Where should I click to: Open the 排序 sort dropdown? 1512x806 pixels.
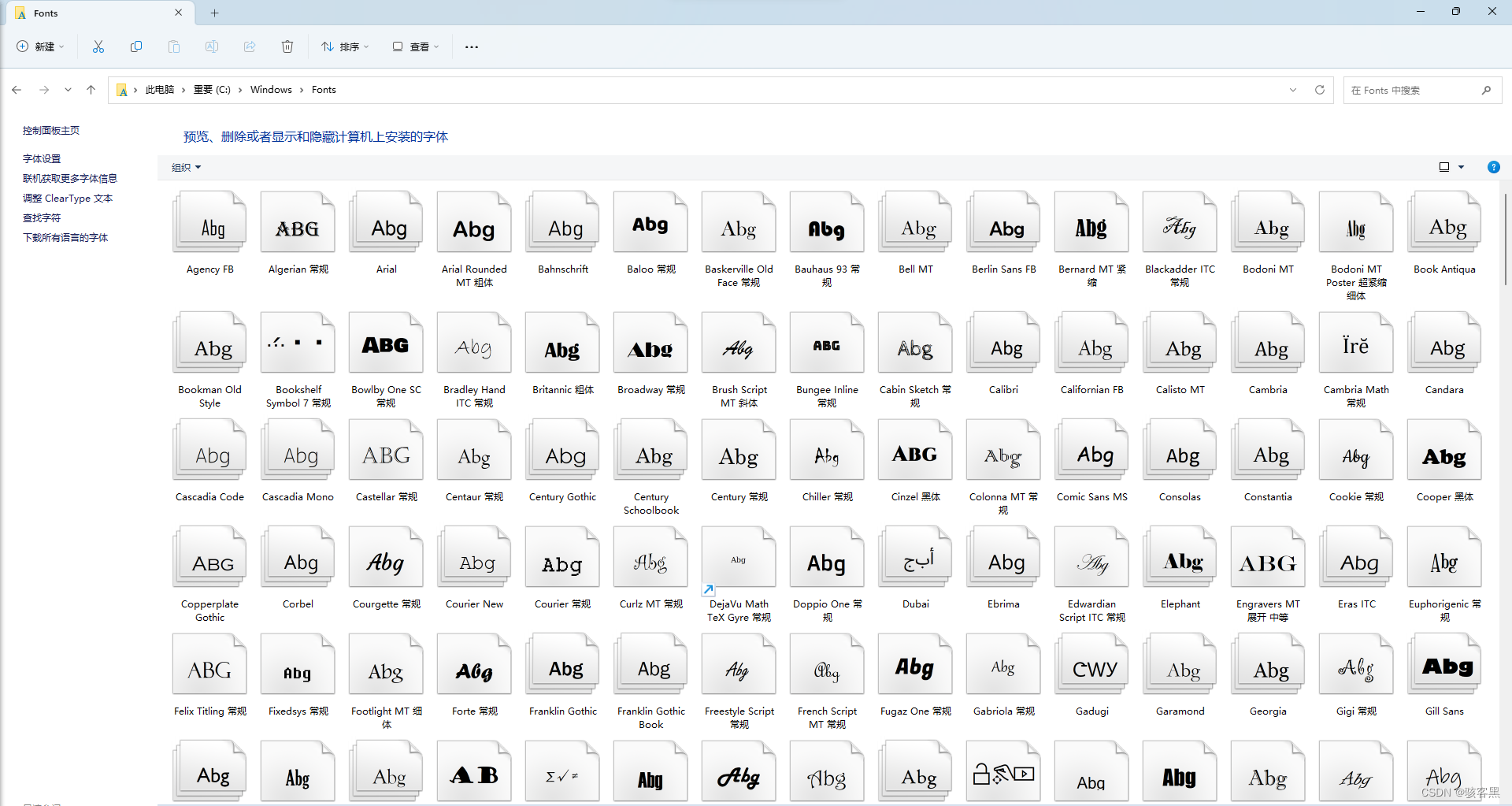tap(344, 46)
